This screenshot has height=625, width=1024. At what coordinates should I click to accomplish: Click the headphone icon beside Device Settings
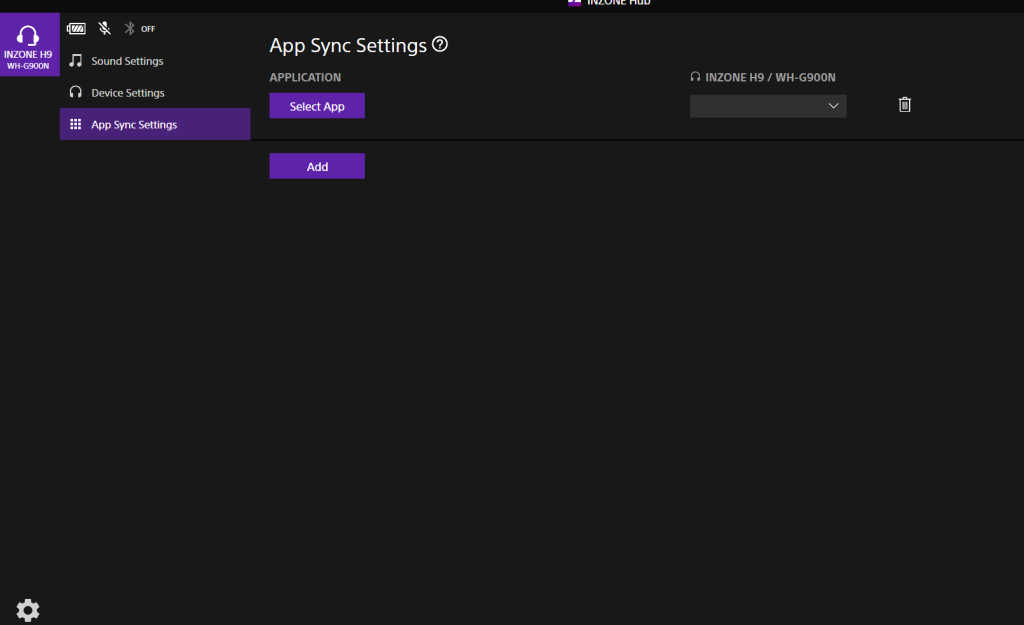pyautogui.click(x=75, y=93)
